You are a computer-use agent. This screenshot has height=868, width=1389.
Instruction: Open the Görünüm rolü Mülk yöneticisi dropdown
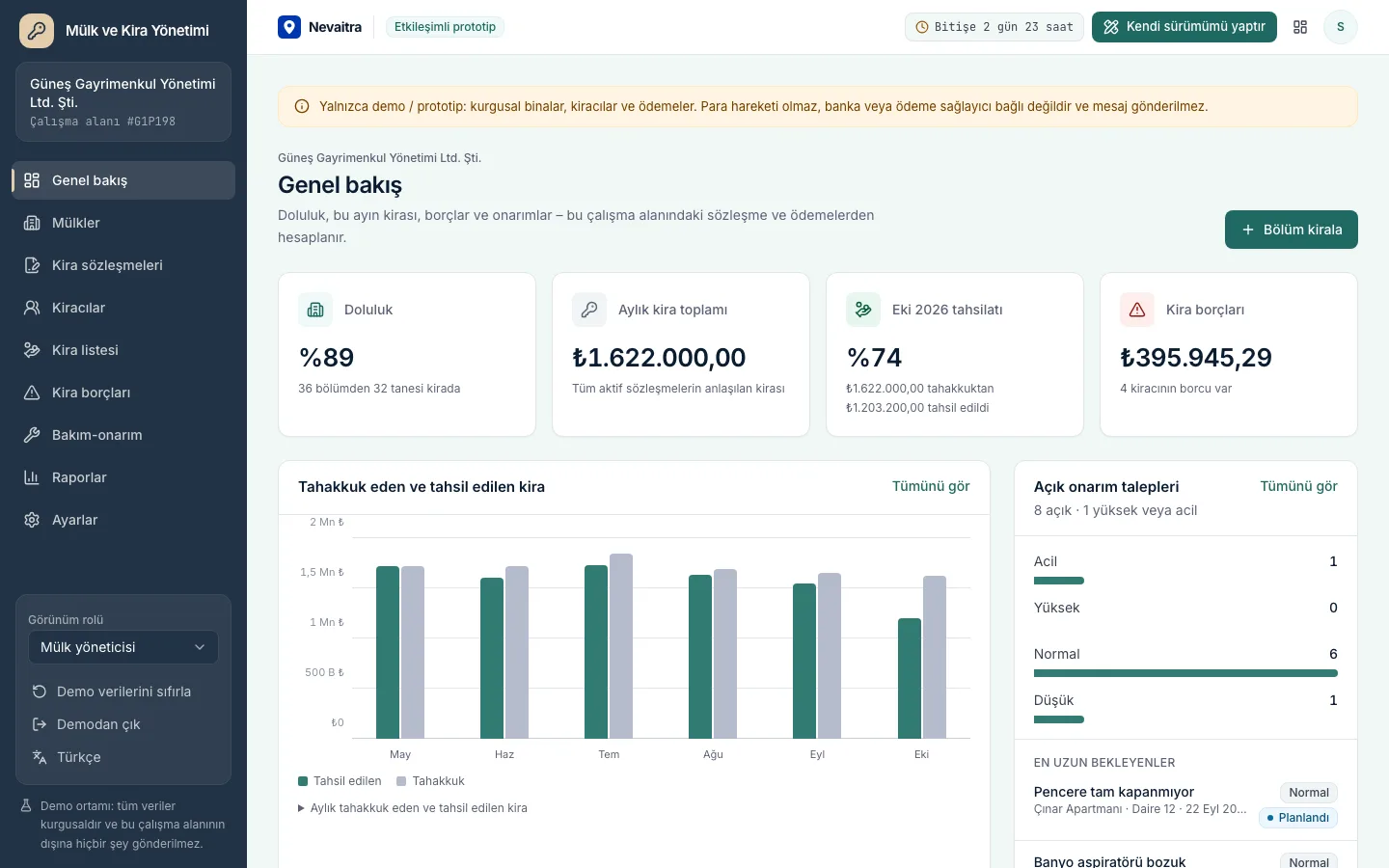(x=123, y=647)
